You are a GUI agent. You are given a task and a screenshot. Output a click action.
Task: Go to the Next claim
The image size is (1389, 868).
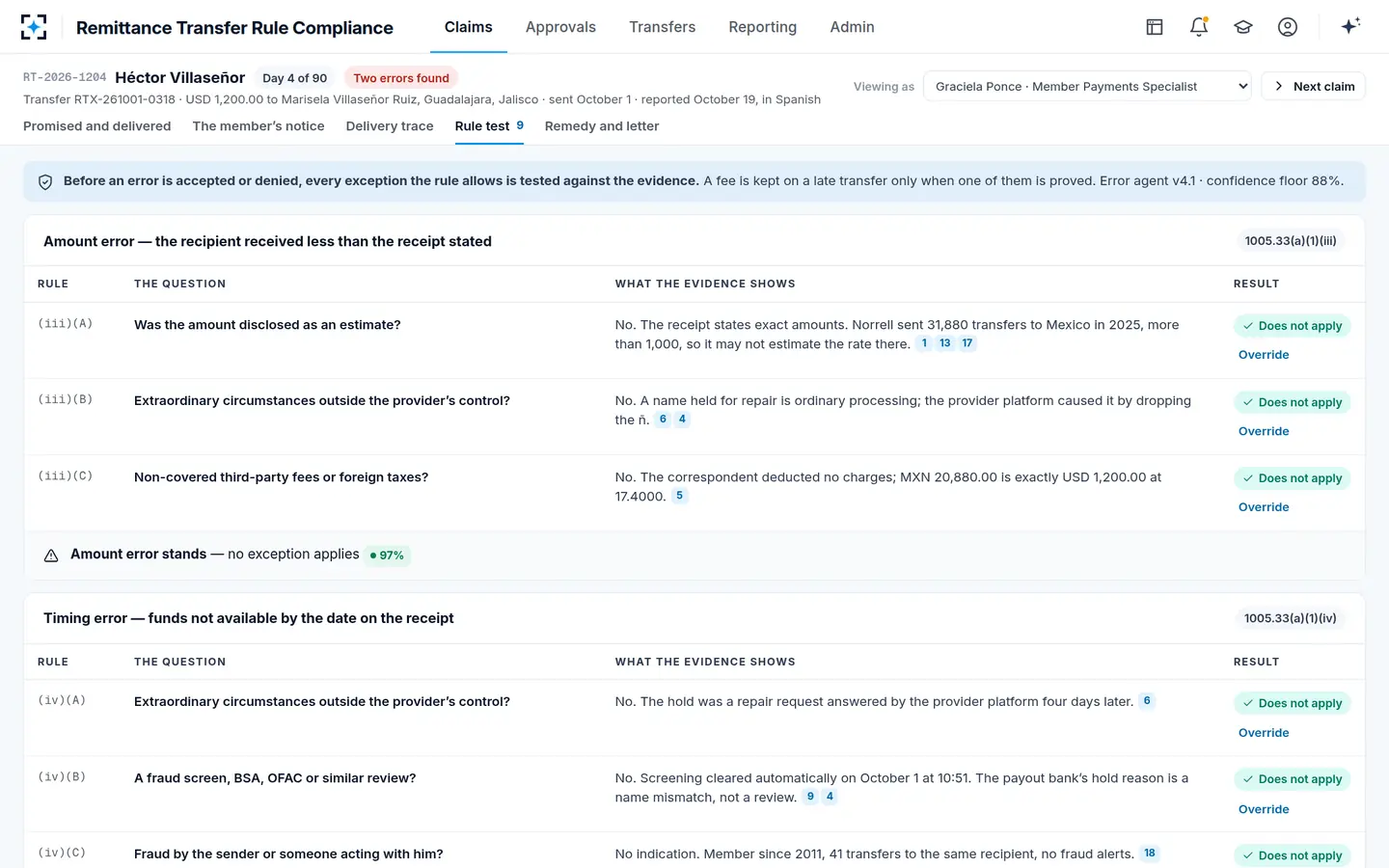tap(1314, 87)
